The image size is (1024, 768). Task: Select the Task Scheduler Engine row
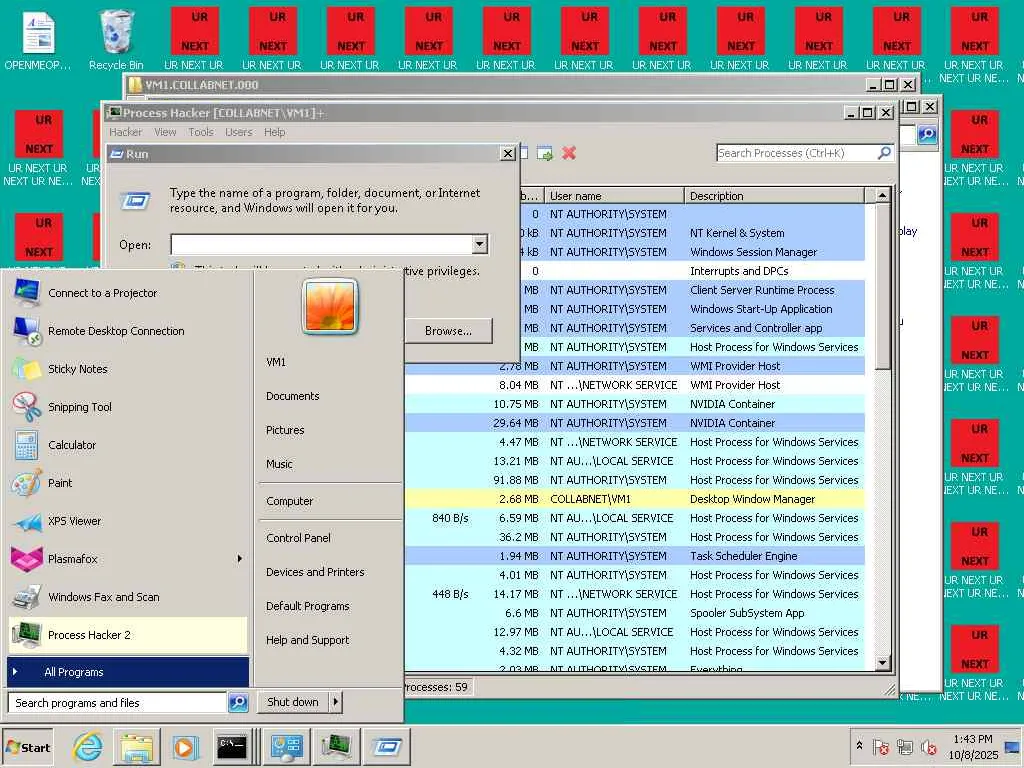(634, 556)
